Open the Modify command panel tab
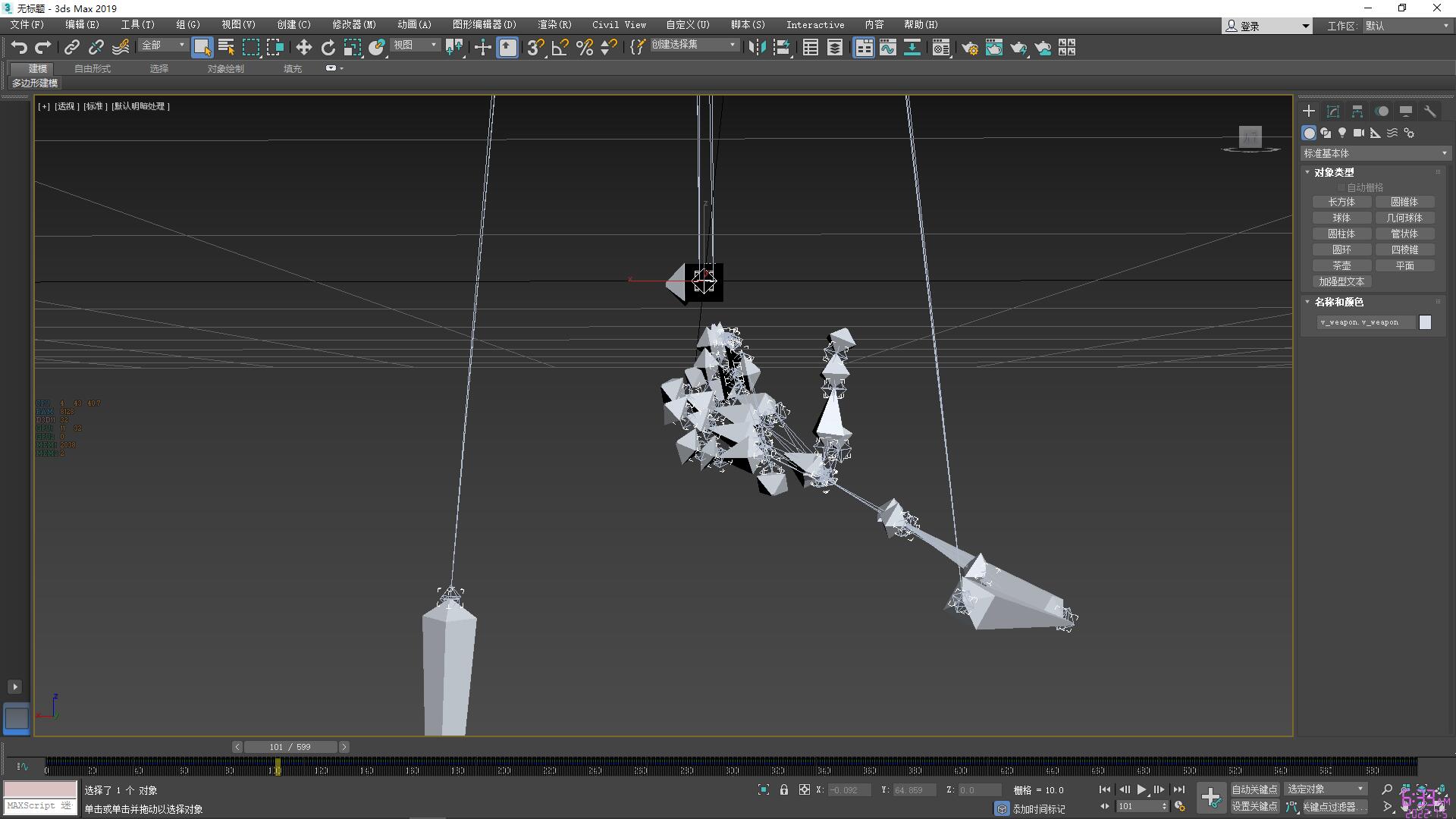Viewport: 1456px width, 819px height. (1333, 111)
